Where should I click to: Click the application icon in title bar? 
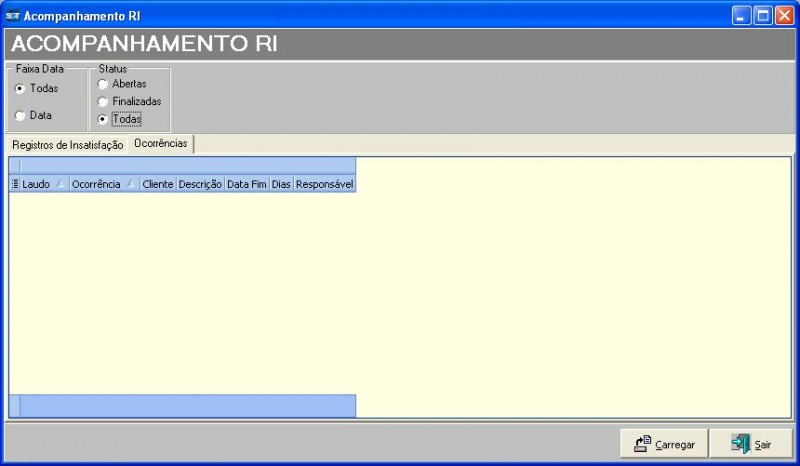pyautogui.click(x=13, y=16)
